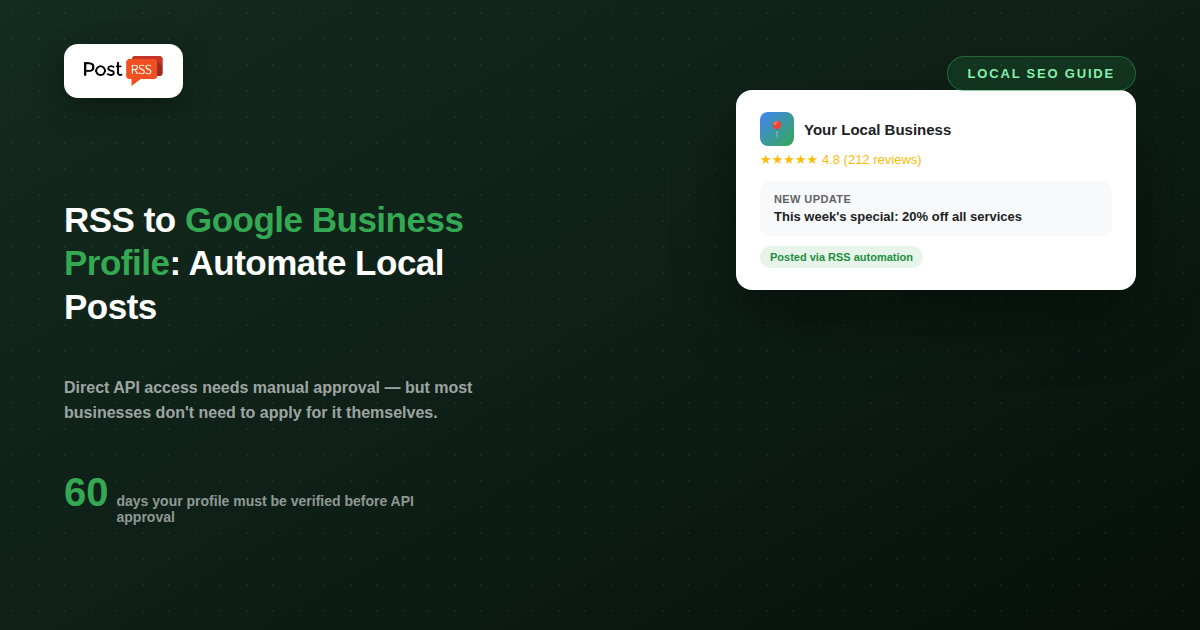Click the LOCAL SEO GUIDE badge

click(1041, 74)
